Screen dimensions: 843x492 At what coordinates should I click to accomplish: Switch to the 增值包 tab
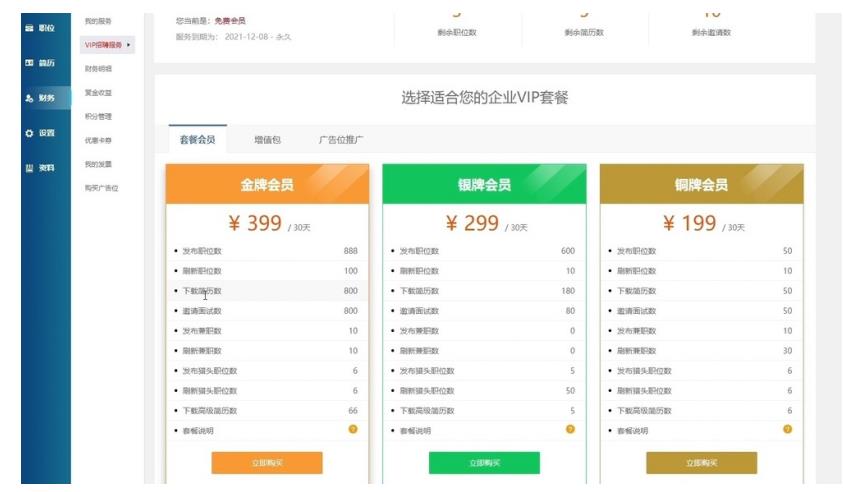click(267, 139)
